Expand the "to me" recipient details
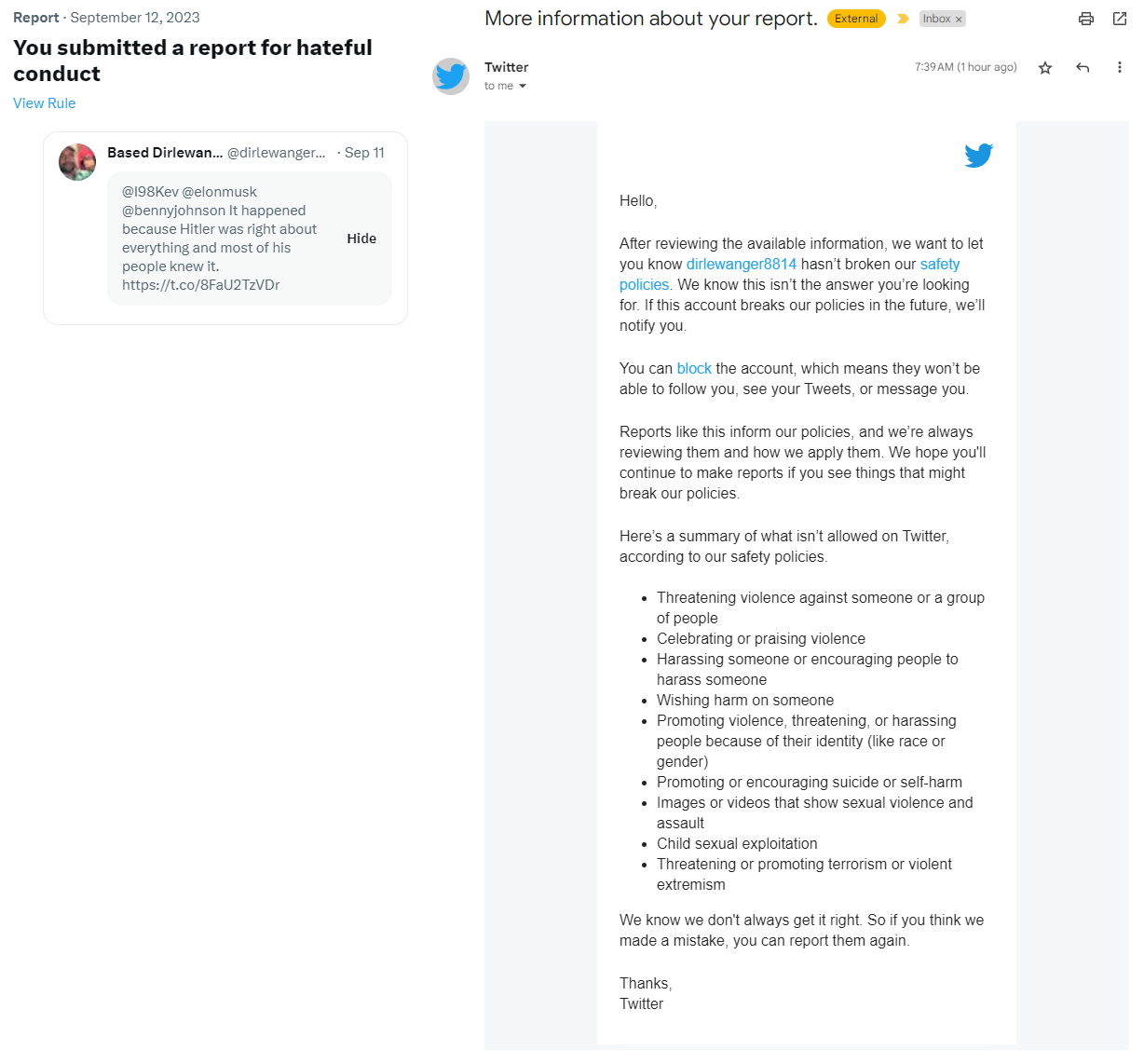Viewport: 1144px width, 1064px height. pos(523,87)
